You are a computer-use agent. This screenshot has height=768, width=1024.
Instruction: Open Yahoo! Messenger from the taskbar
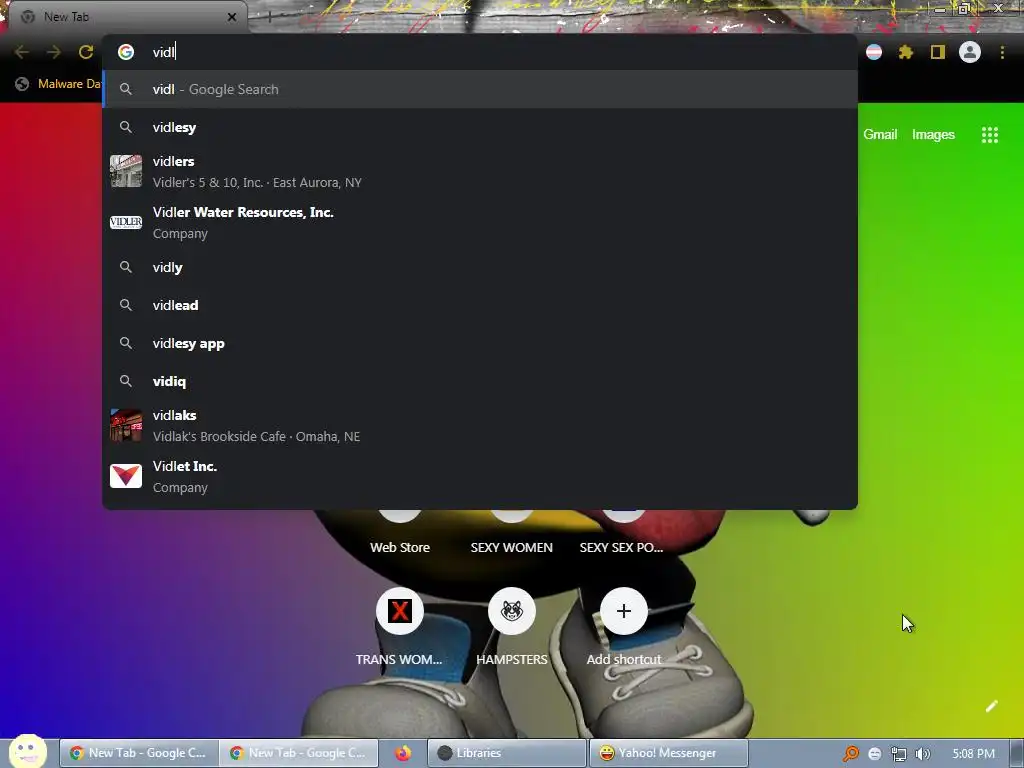coord(668,753)
